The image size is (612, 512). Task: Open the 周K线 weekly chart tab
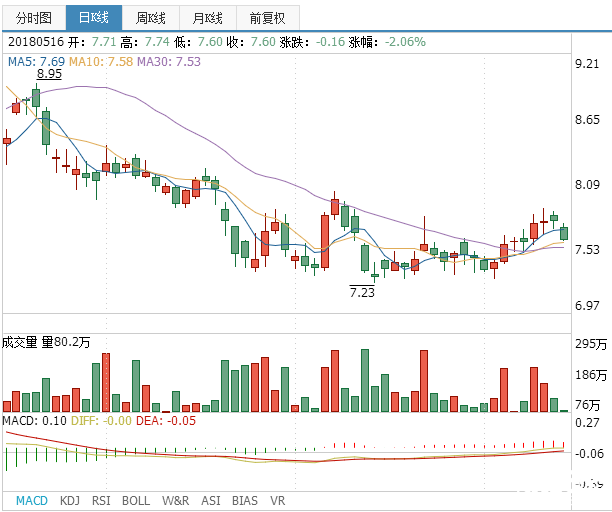(151, 18)
